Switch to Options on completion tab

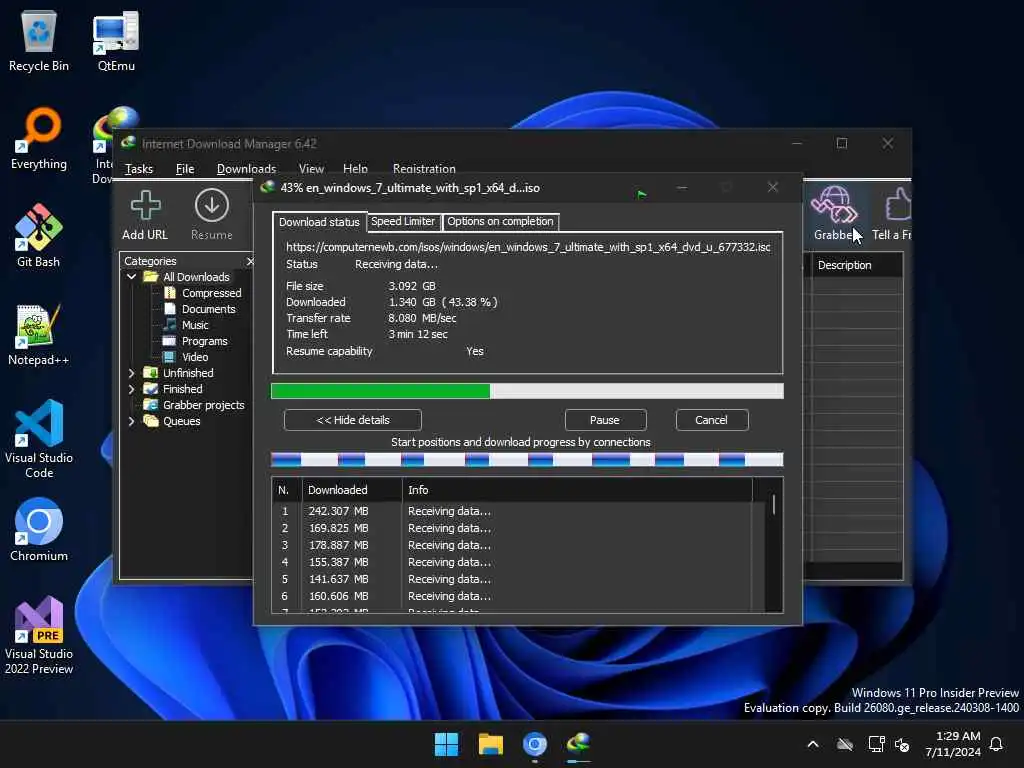coord(500,221)
